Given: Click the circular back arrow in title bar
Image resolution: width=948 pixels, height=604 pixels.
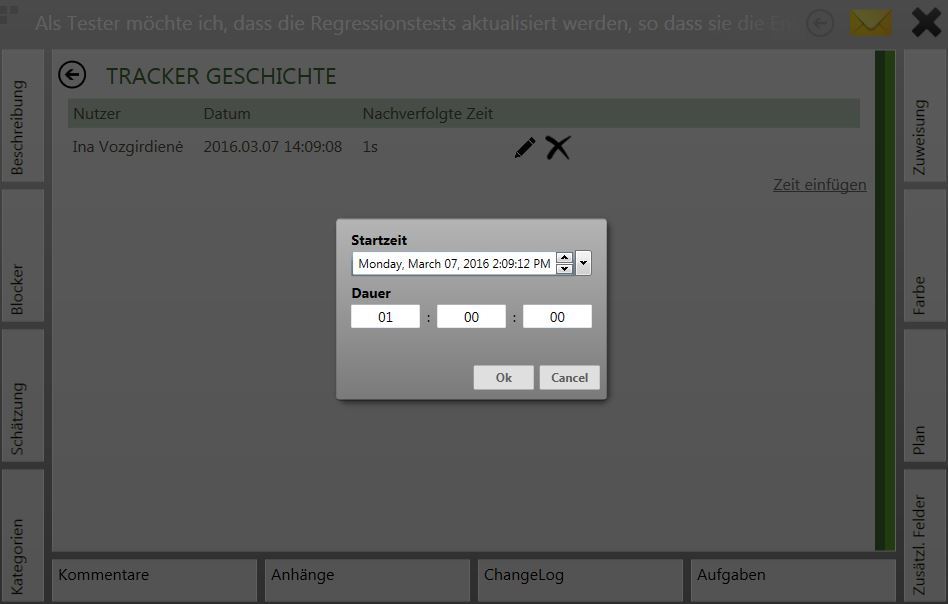Looking at the screenshot, I should coord(820,23).
